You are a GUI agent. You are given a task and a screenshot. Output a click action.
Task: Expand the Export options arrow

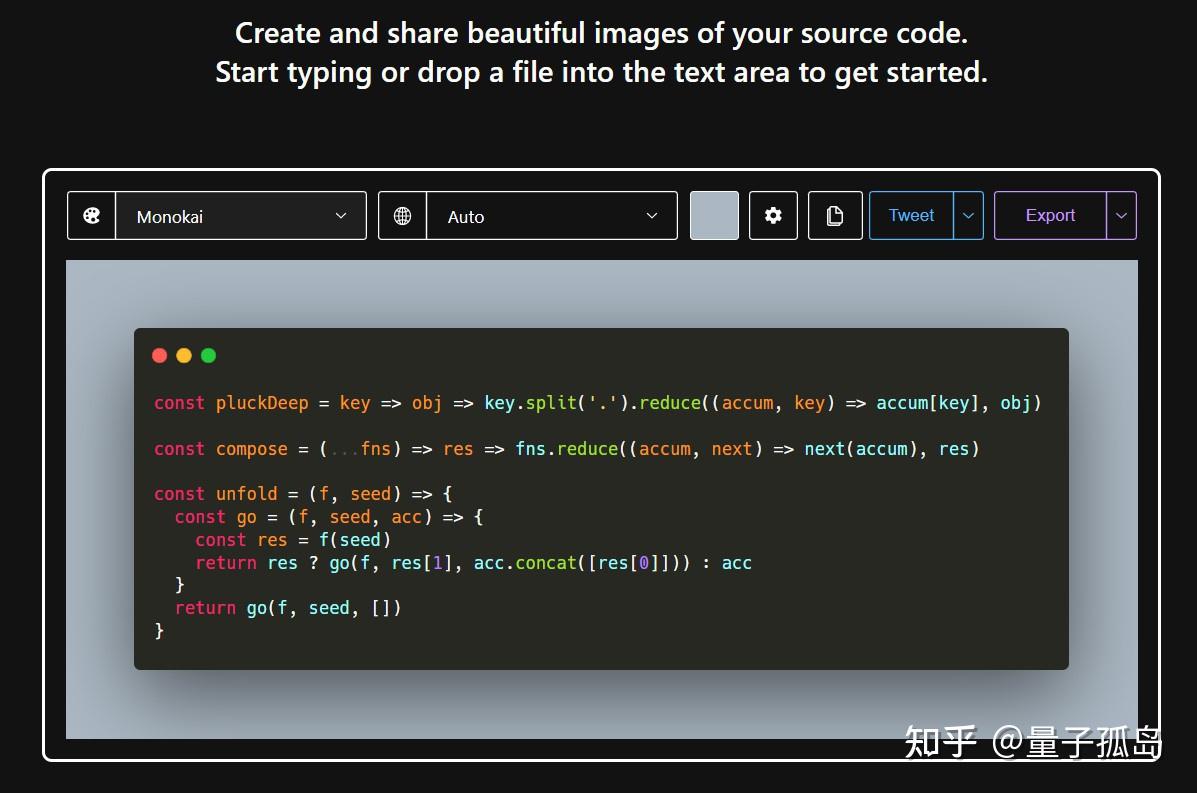[1121, 215]
